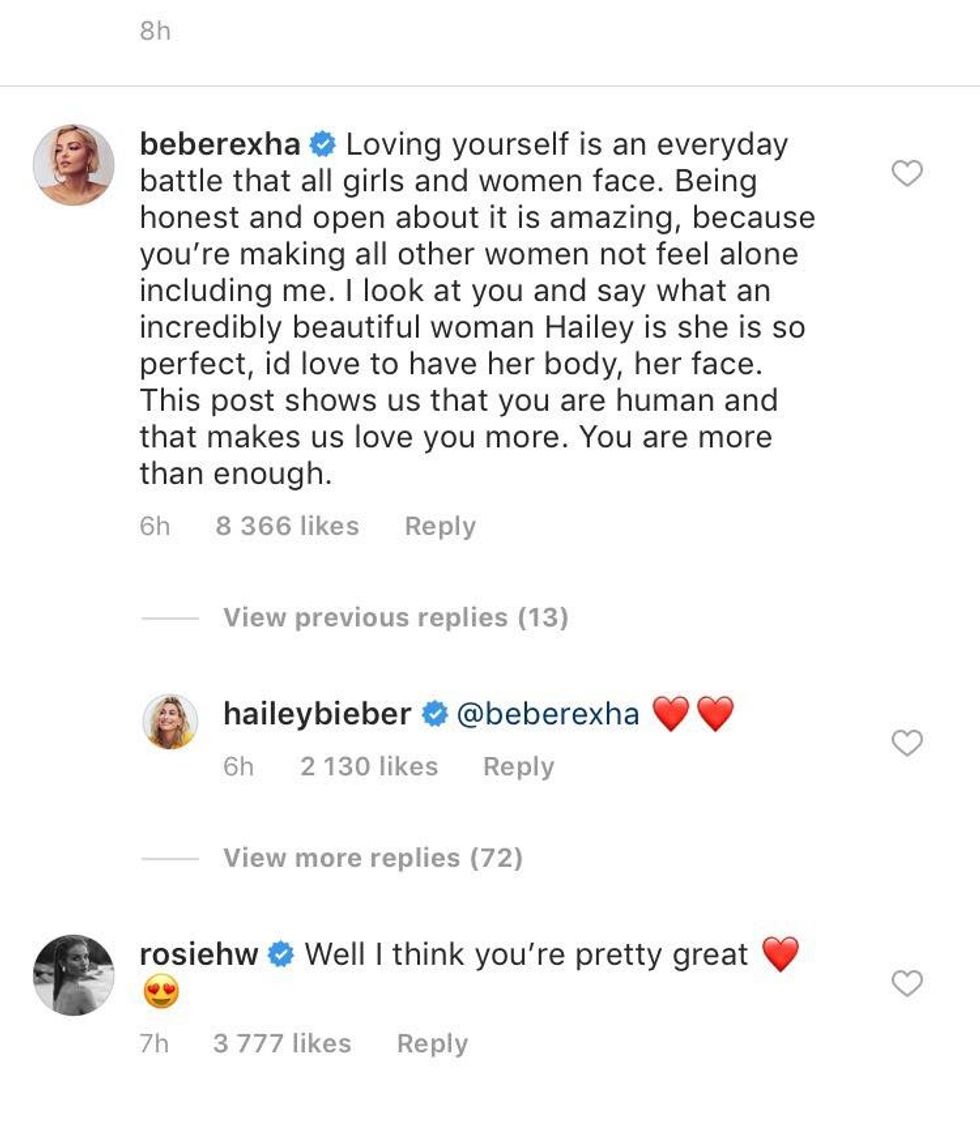Viewport: 980px width, 1130px height.
Task: Tap the heart next to rosiehw's comment
Action: coord(906,984)
